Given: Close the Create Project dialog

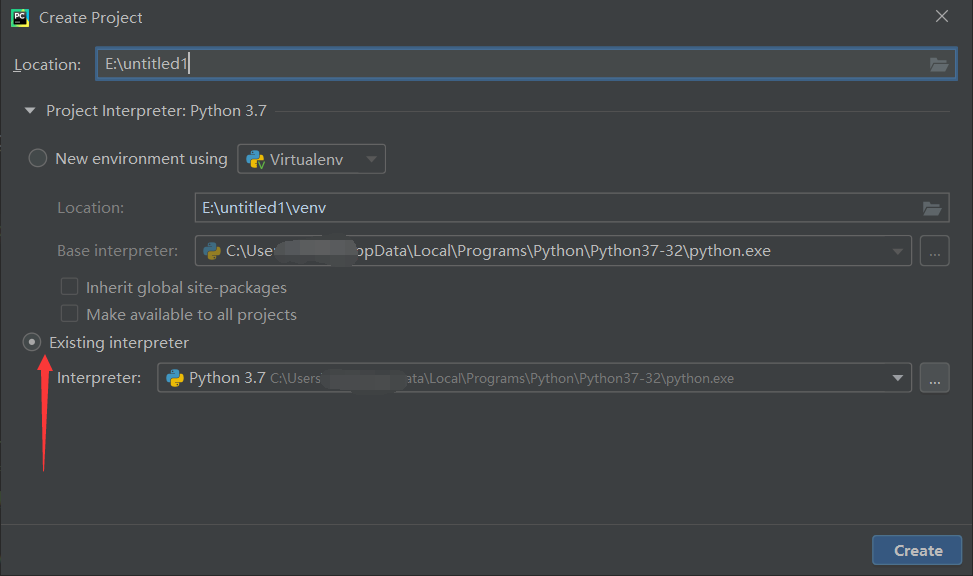Looking at the screenshot, I should click(942, 17).
